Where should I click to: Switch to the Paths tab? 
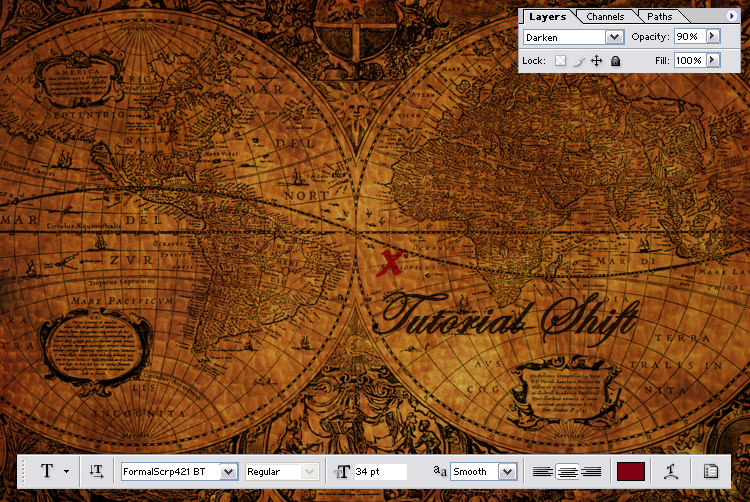tap(660, 16)
